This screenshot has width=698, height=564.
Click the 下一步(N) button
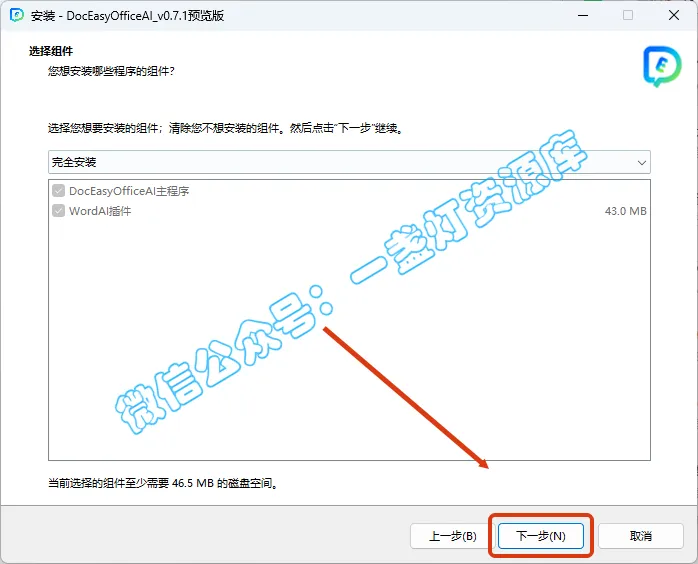[x=540, y=536]
